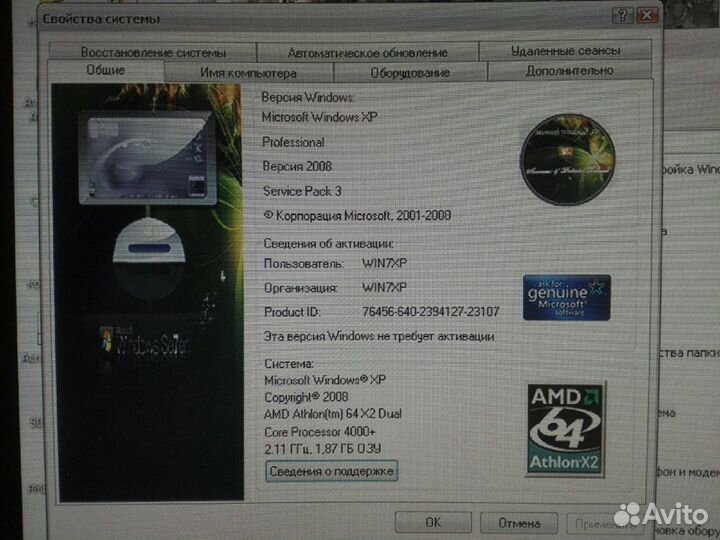
Task: Close the Свойства системы dialog
Action: tap(647, 16)
